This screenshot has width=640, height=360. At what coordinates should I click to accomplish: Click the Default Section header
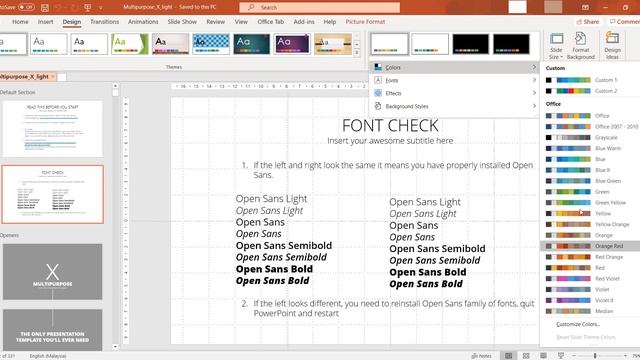18,92
